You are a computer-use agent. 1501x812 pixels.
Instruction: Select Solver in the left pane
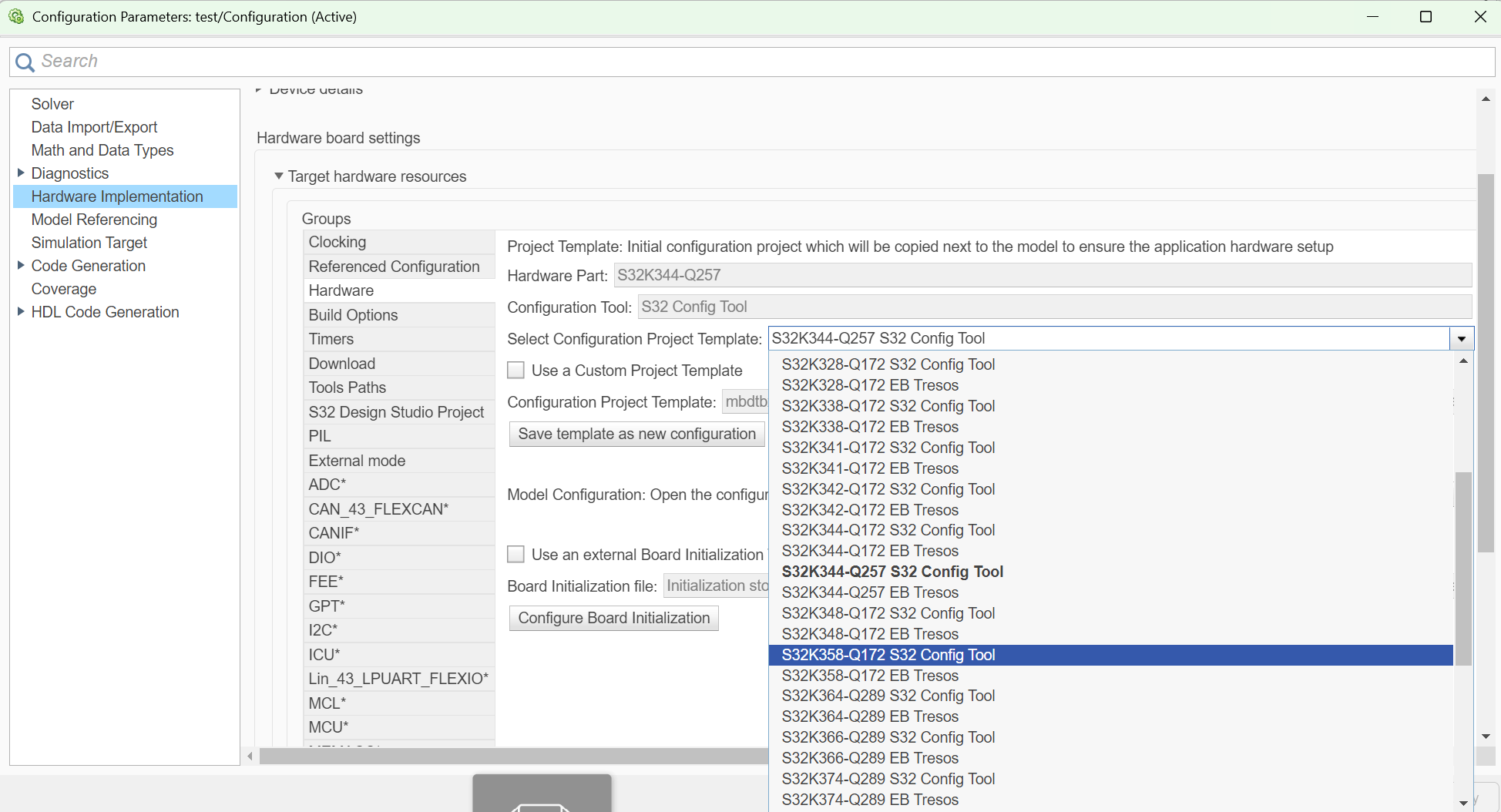tap(52, 104)
